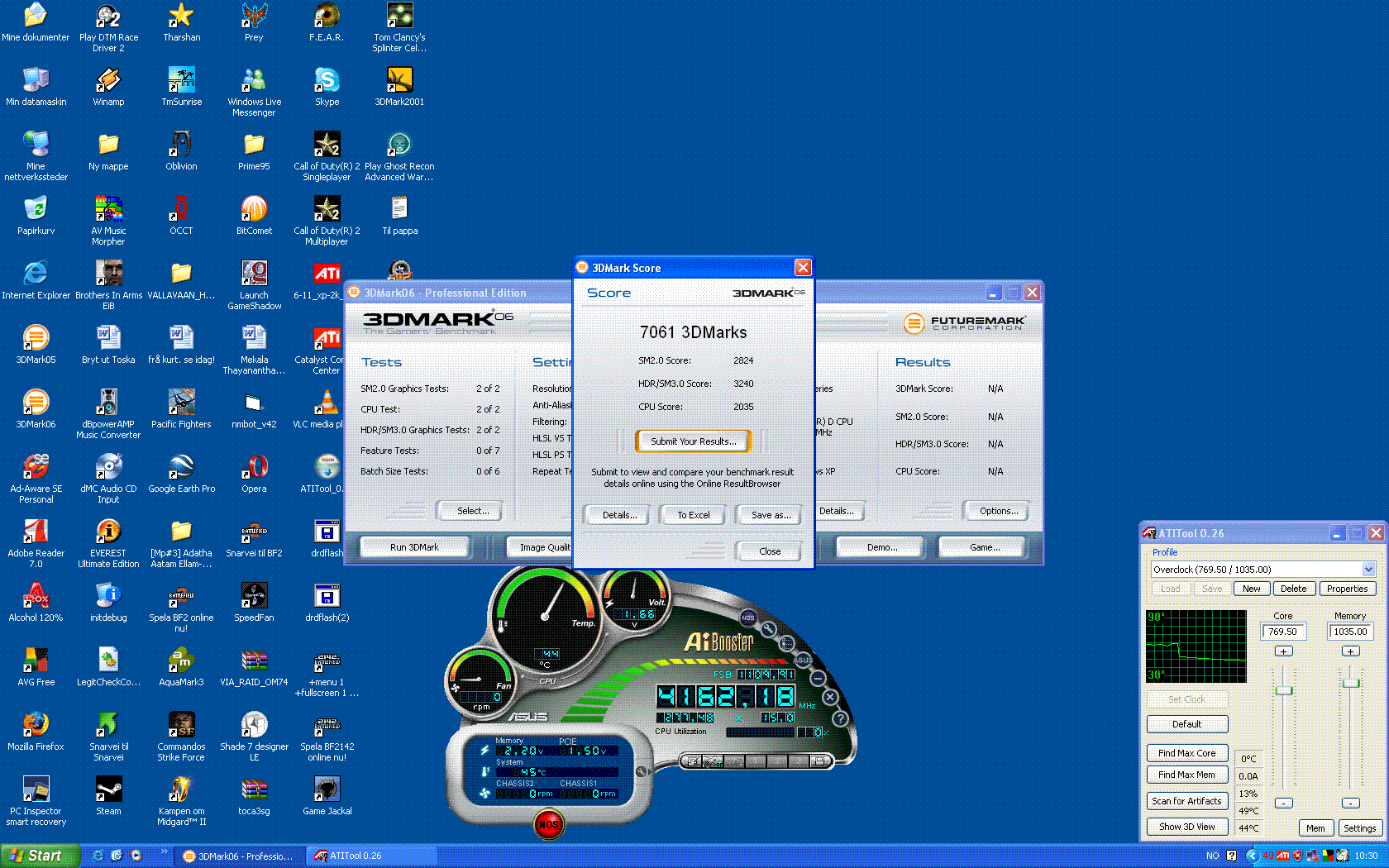Open the EVEREST Ultimate Edition icon
Screen dimensions: 1389x868
[x=108, y=544]
